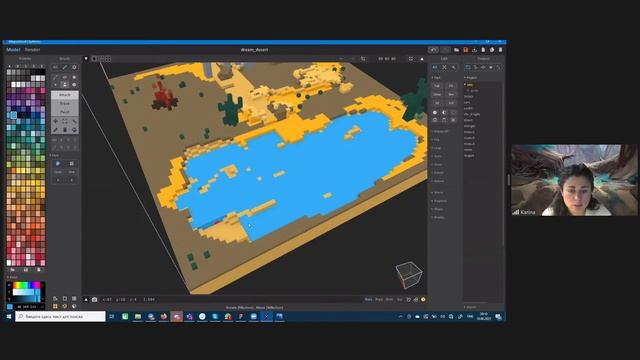Screen dimensions: 640x360
Task: Create new model with the page icon
Action: (x=483, y=50)
